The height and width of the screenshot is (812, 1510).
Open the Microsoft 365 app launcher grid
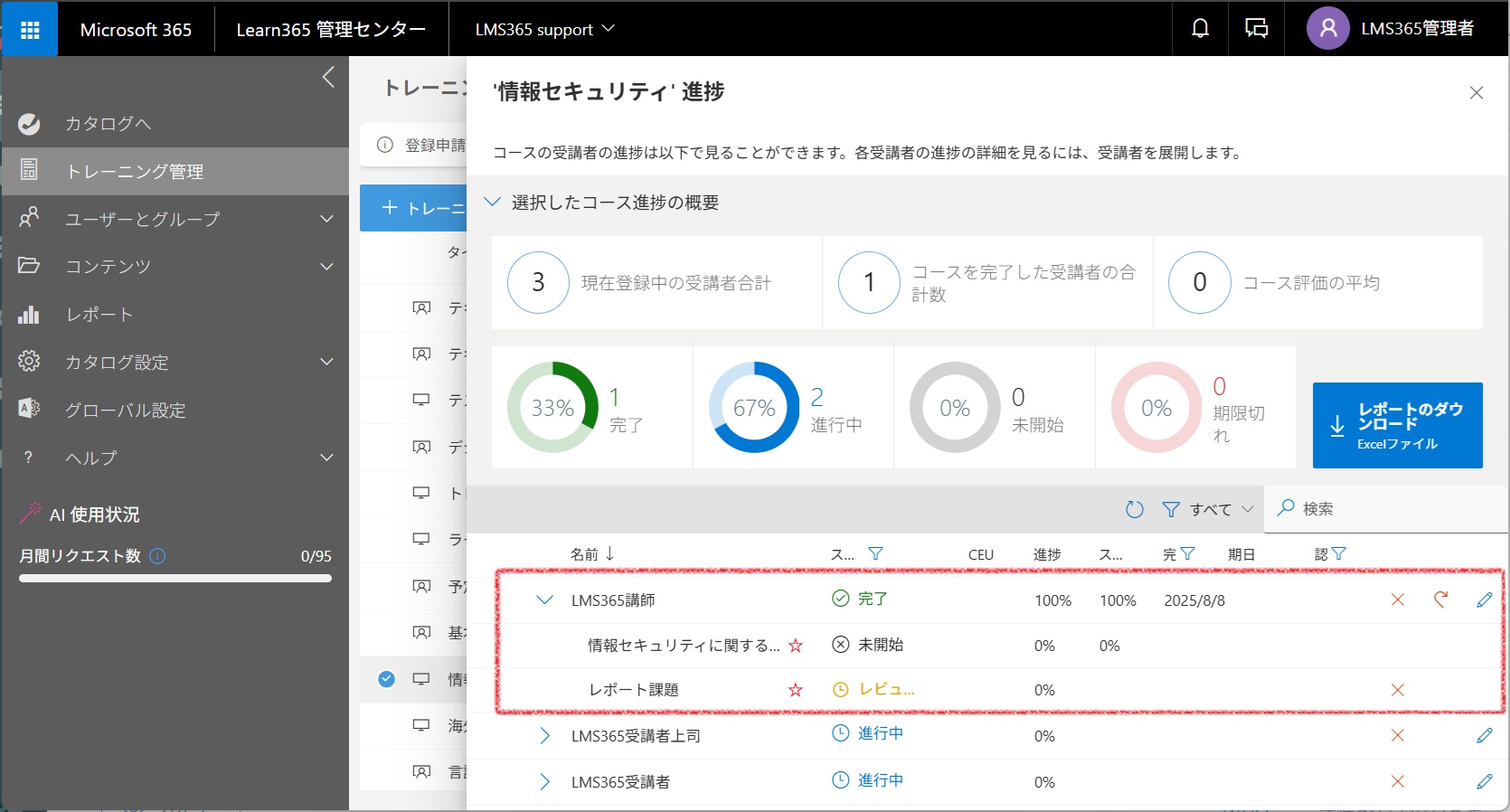coord(30,30)
